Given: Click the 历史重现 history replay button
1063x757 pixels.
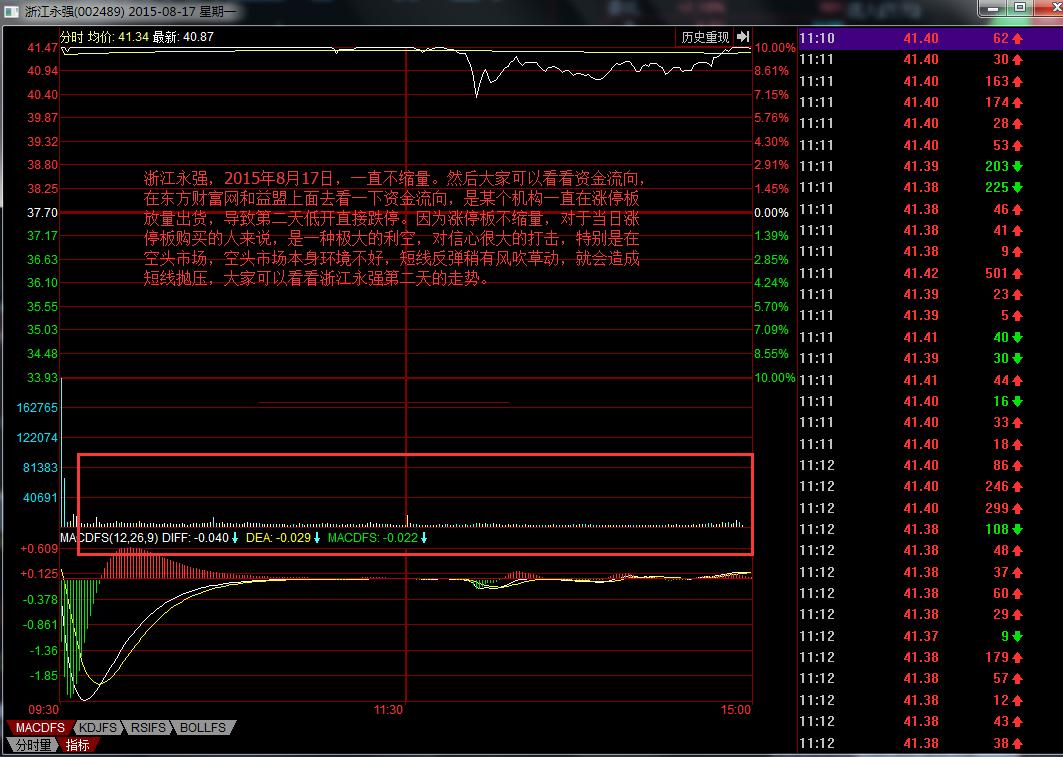Looking at the screenshot, I should 705,37.
